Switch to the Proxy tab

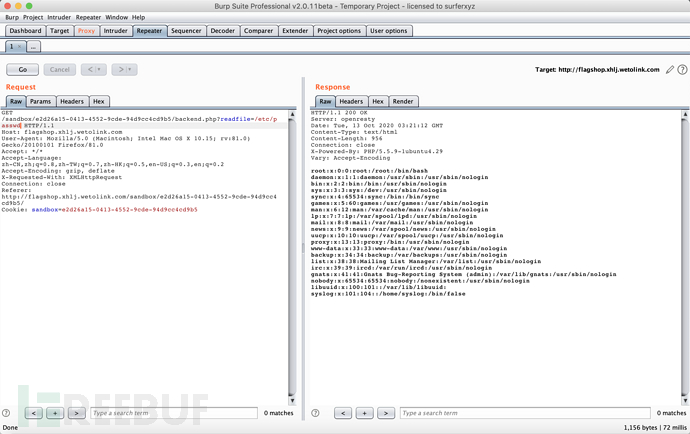86,31
